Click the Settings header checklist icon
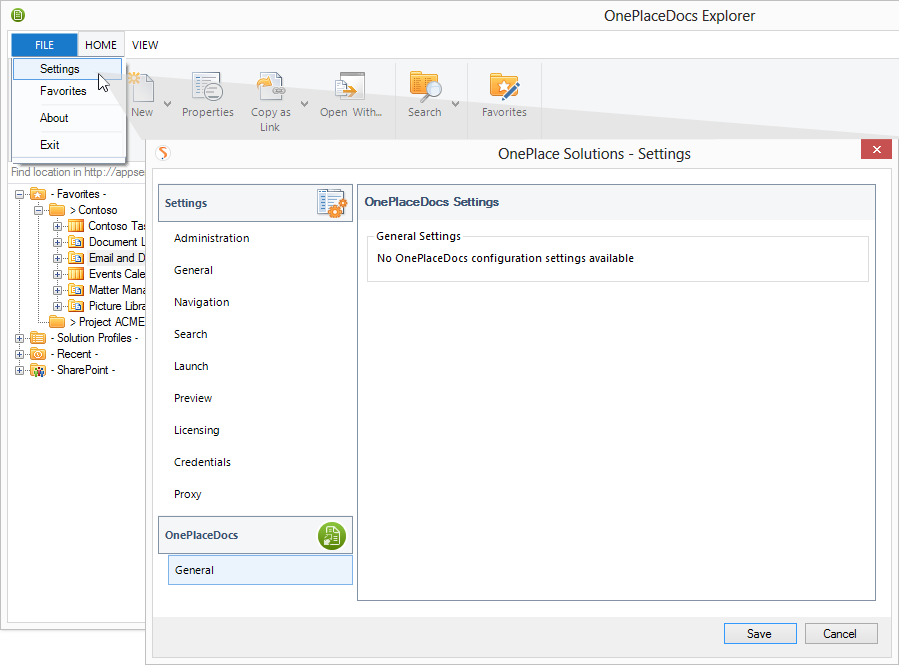899x665 pixels. click(331, 202)
